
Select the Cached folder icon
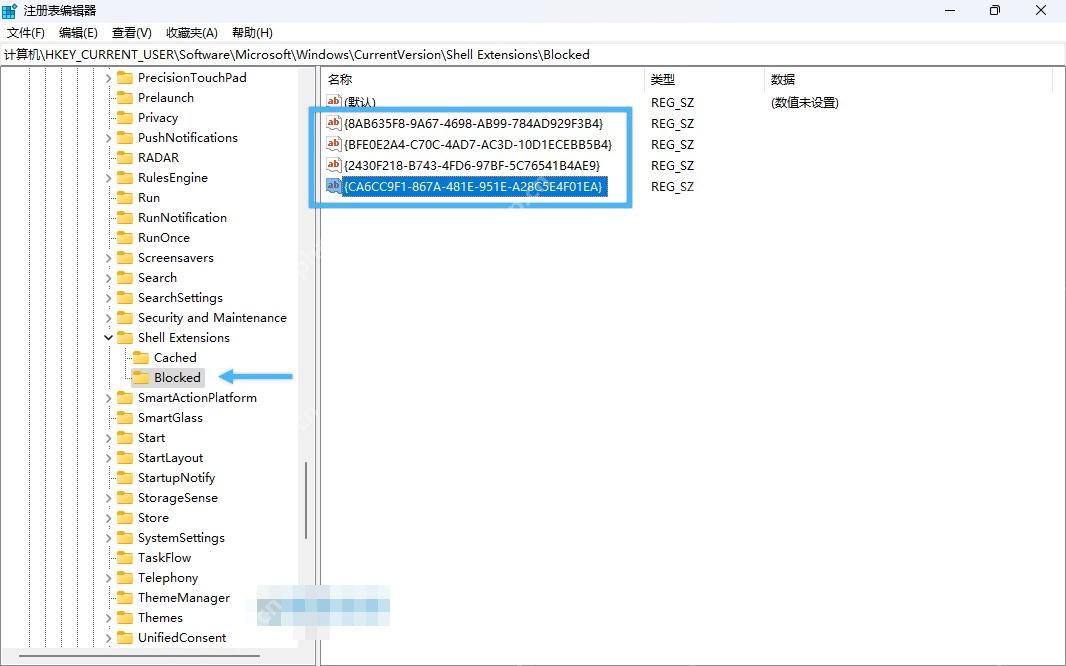(141, 357)
